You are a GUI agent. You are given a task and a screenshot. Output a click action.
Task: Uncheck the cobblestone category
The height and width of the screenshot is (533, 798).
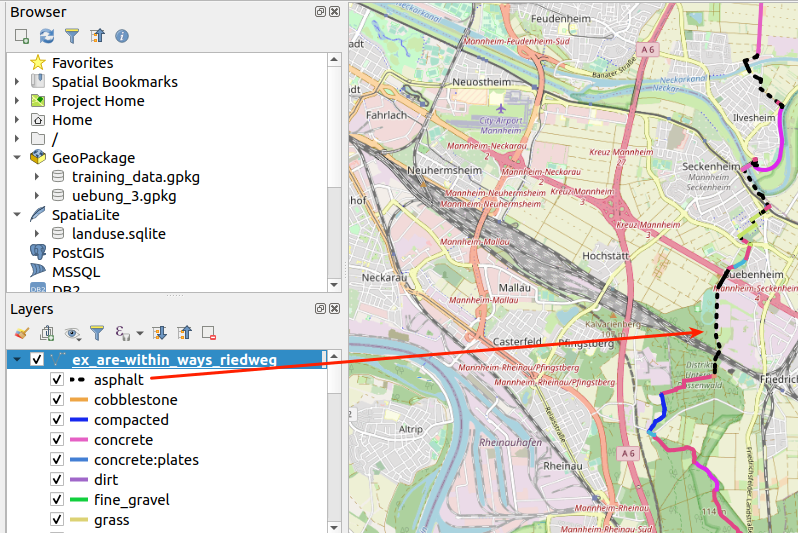tap(57, 400)
